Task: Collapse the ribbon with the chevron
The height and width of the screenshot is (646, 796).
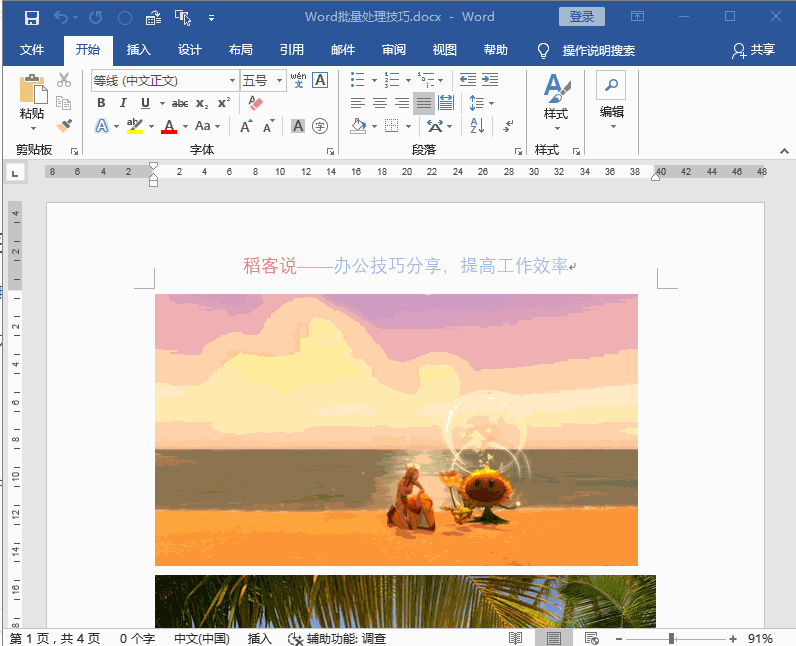Action: [784, 151]
